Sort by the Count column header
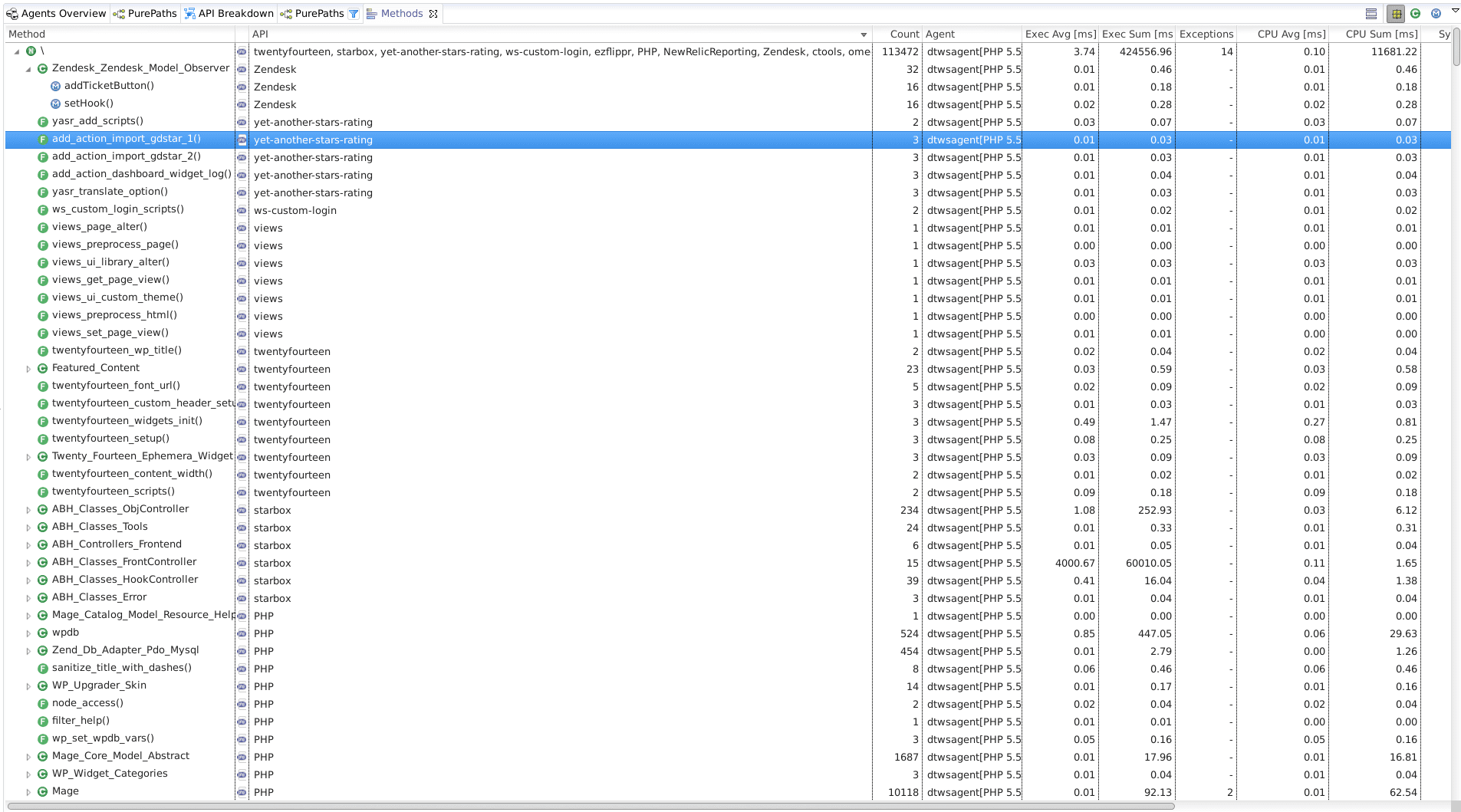The width and height of the screenshot is (1461, 812). tap(897, 34)
